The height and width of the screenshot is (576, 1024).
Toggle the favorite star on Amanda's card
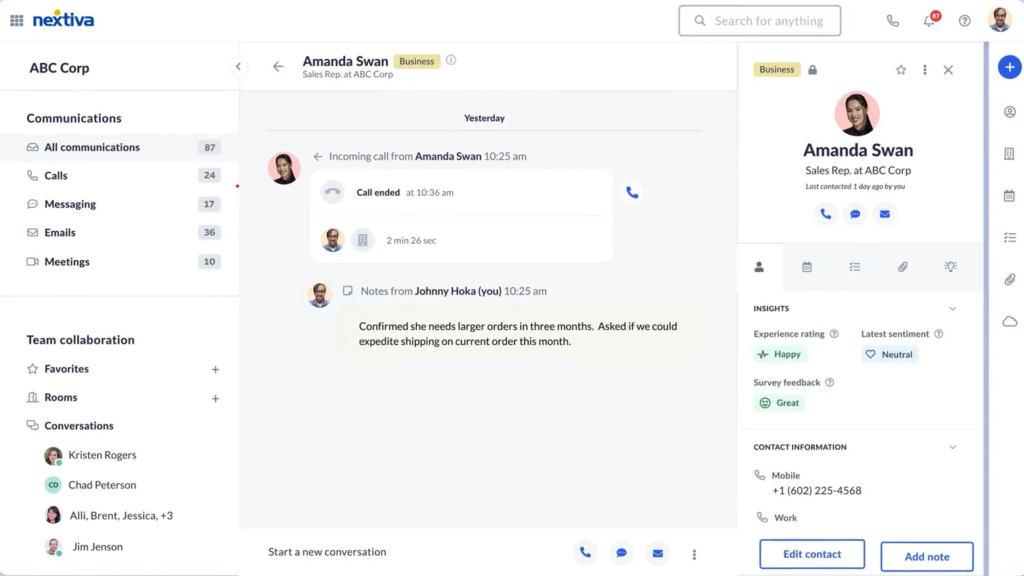tap(900, 70)
